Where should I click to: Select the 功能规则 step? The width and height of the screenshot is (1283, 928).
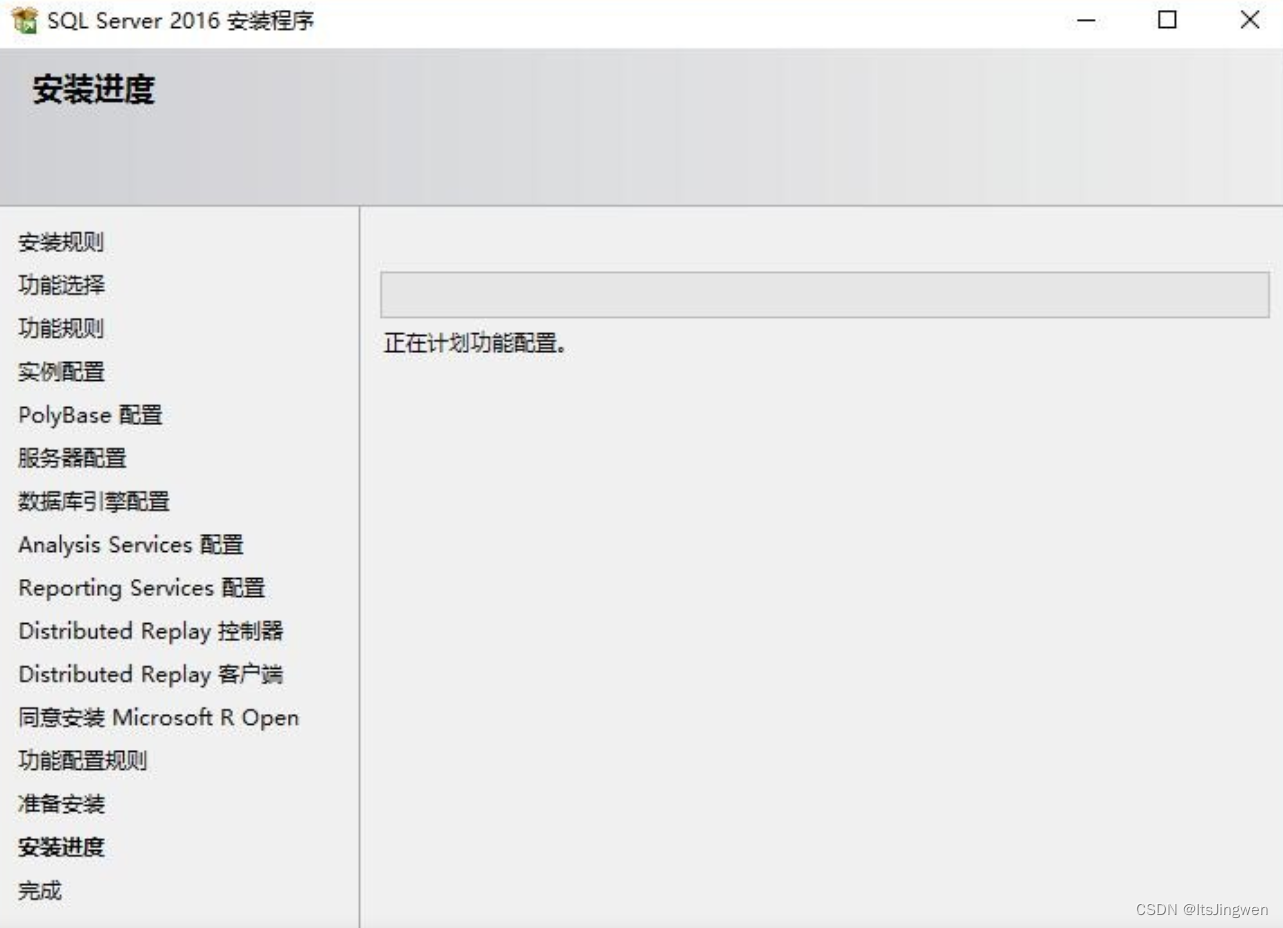point(61,328)
